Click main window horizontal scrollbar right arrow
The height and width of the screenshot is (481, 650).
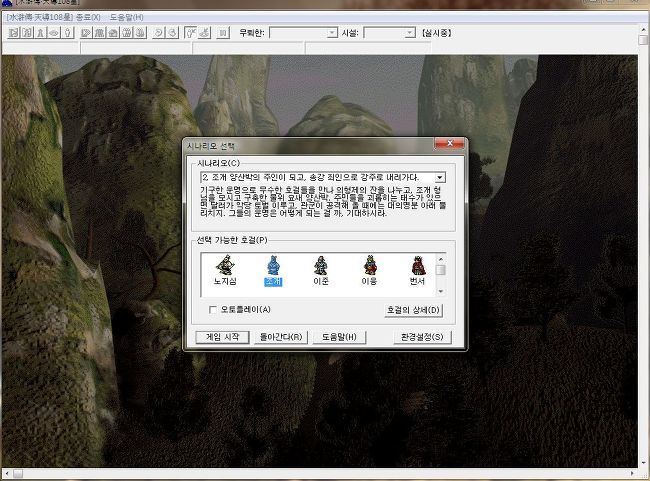pos(632,473)
